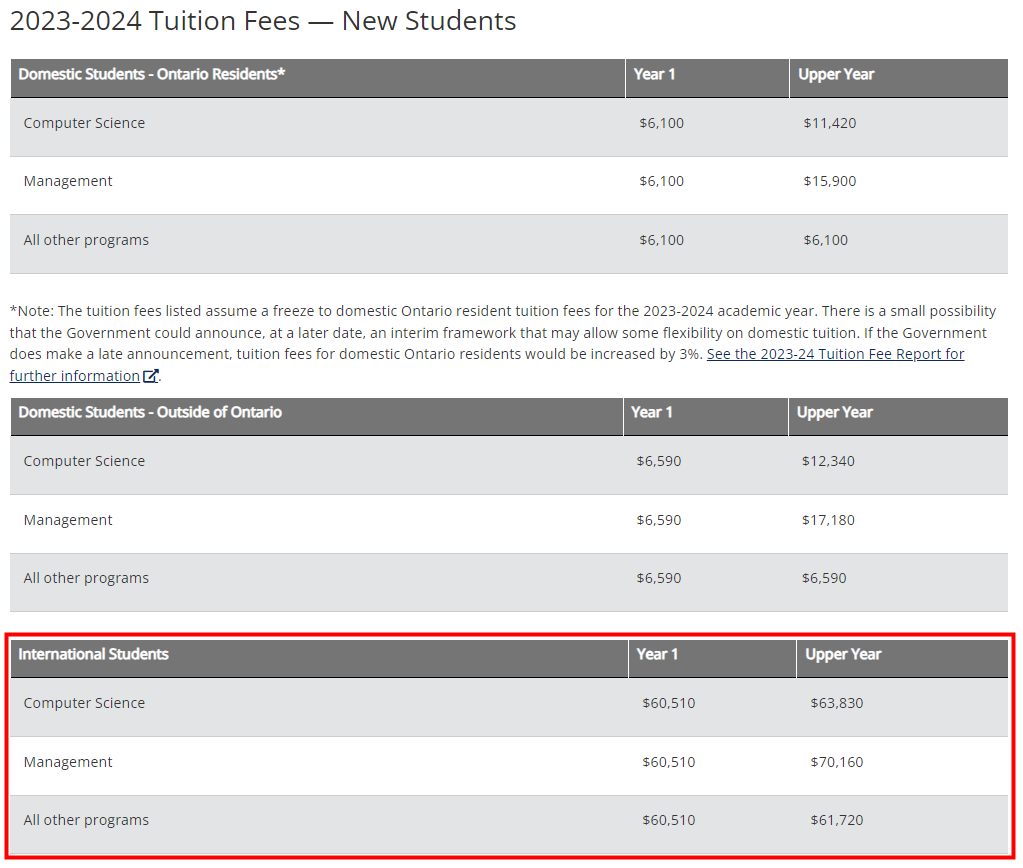The height and width of the screenshot is (868, 1023).
Task: Click the external link icon after 'further information'
Action: [151, 376]
